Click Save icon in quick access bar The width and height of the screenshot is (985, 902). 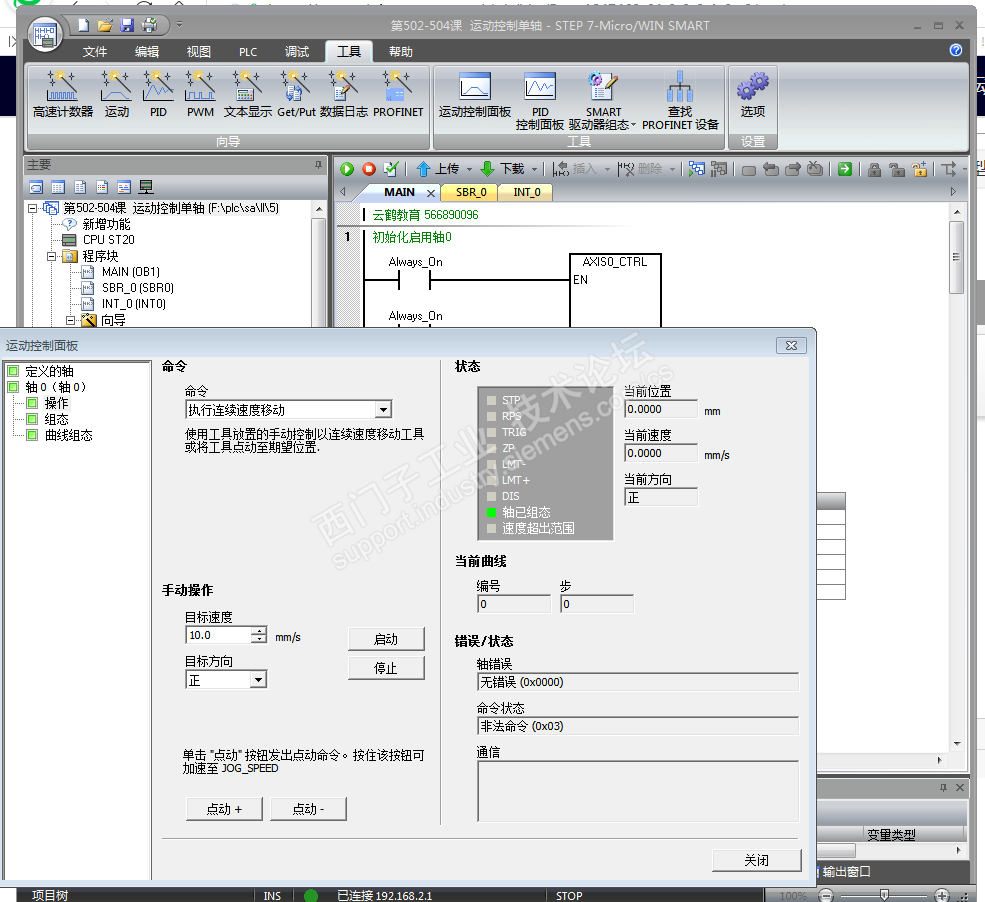coord(127,25)
